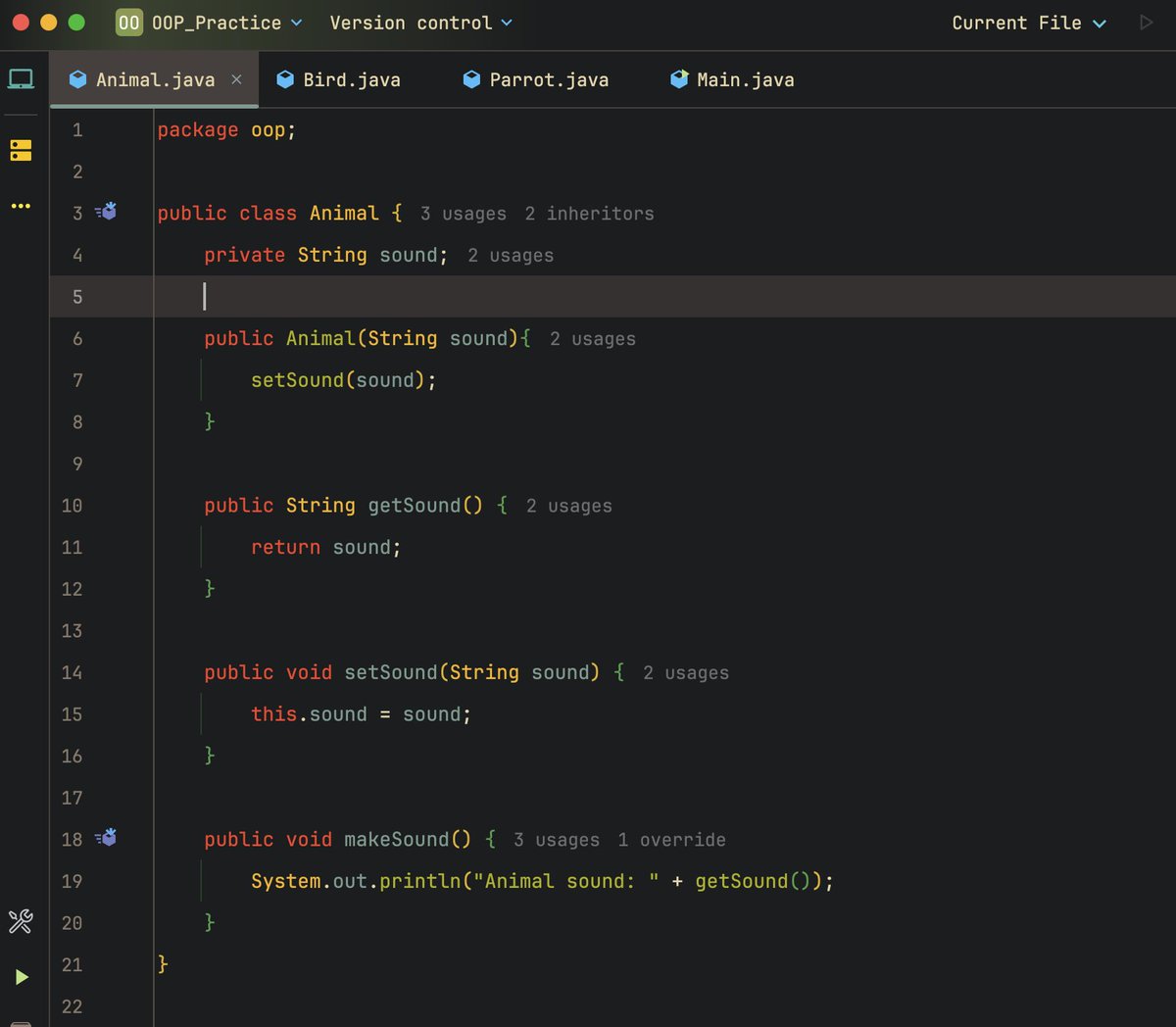Viewport: 1176px width, 1027px height.
Task: Click the Parrot.java tab file icon
Action: tap(471, 79)
